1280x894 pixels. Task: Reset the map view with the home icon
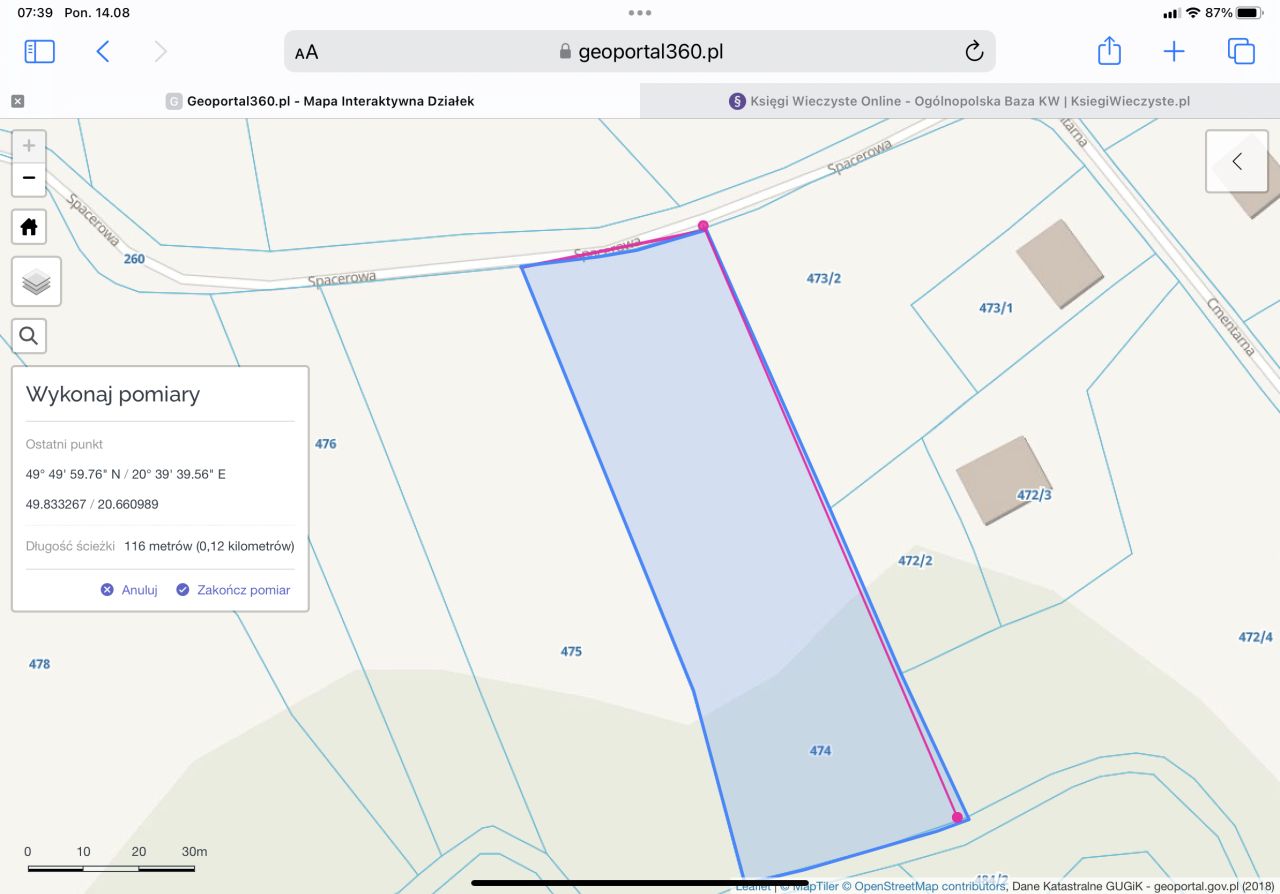(29, 227)
